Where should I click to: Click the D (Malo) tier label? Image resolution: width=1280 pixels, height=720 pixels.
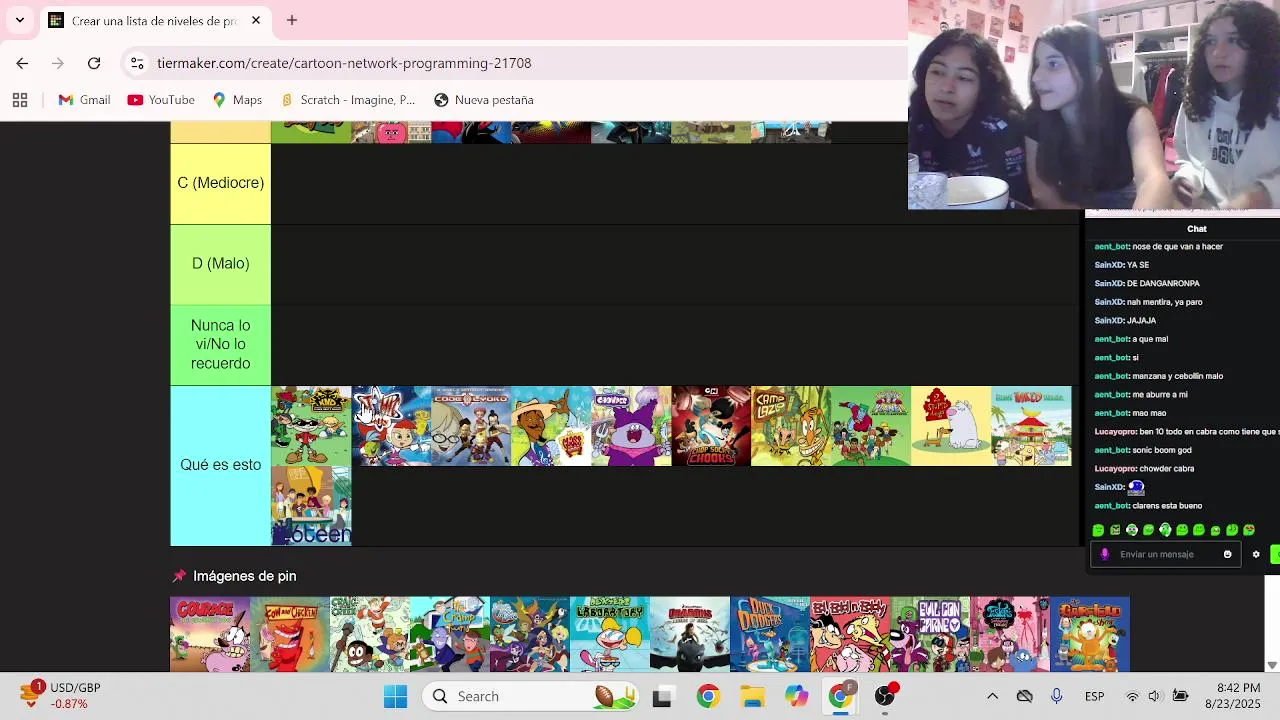pyautogui.click(x=221, y=264)
